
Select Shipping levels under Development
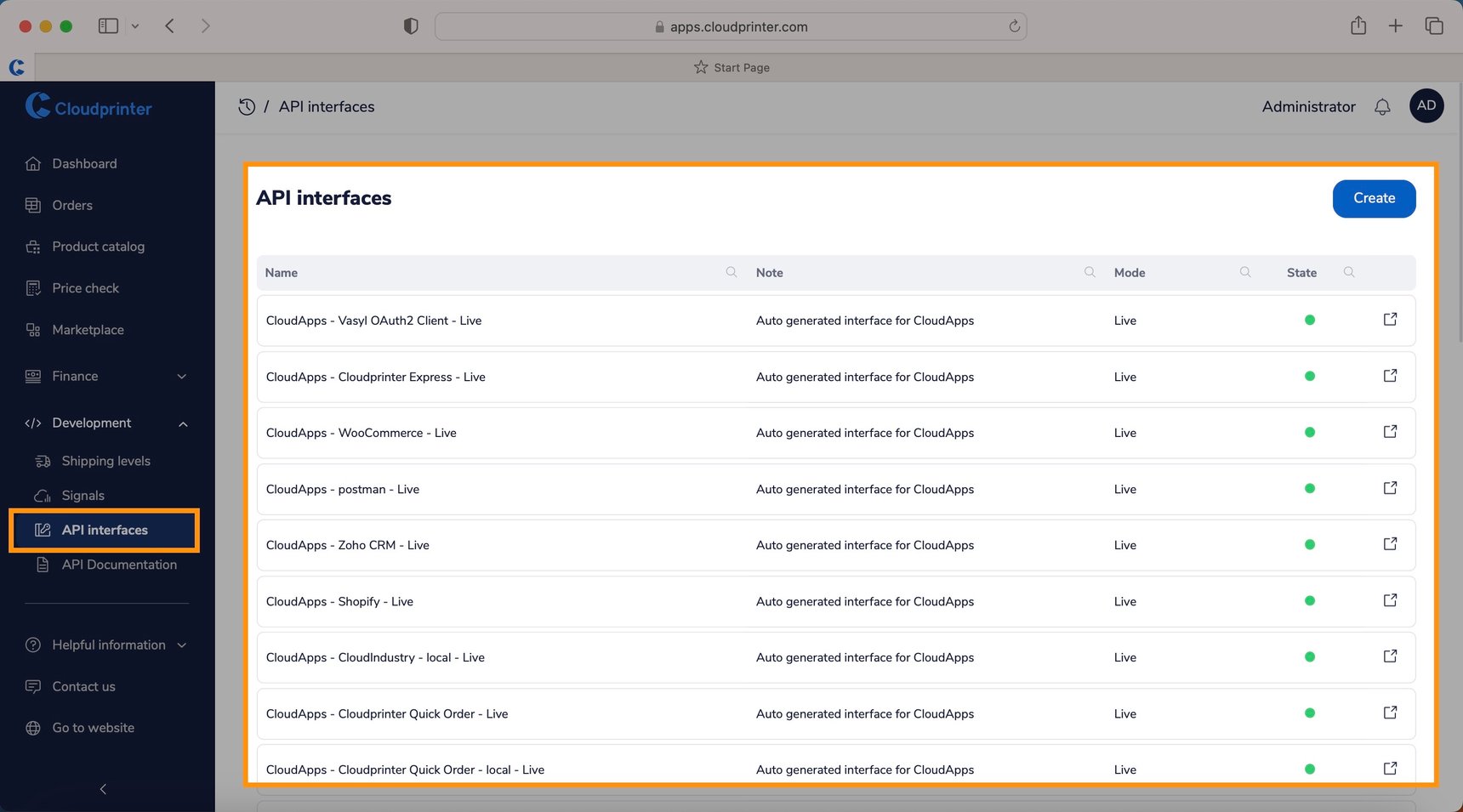(105, 460)
